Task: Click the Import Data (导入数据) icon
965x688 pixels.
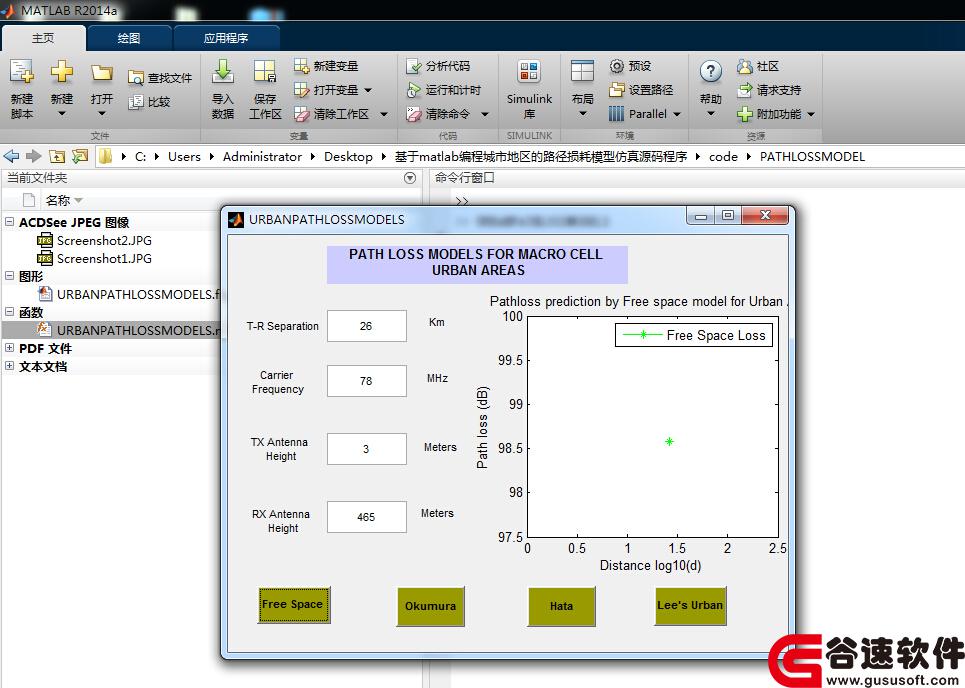Action: (x=223, y=72)
